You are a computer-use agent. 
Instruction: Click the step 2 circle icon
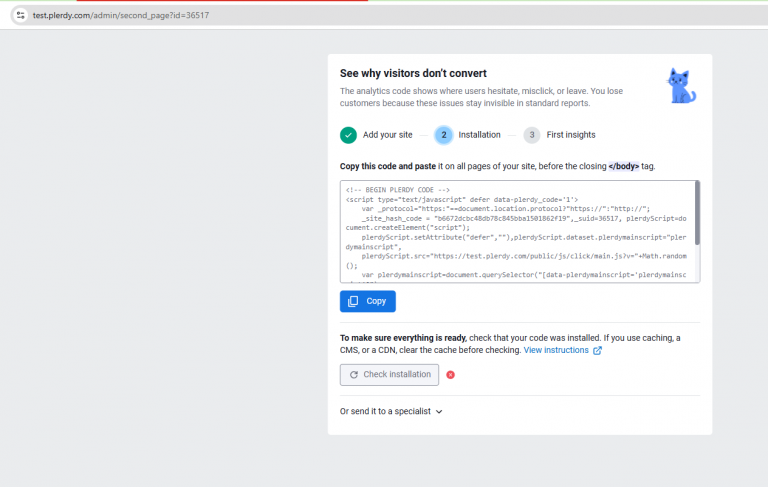[x=444, y=135]
